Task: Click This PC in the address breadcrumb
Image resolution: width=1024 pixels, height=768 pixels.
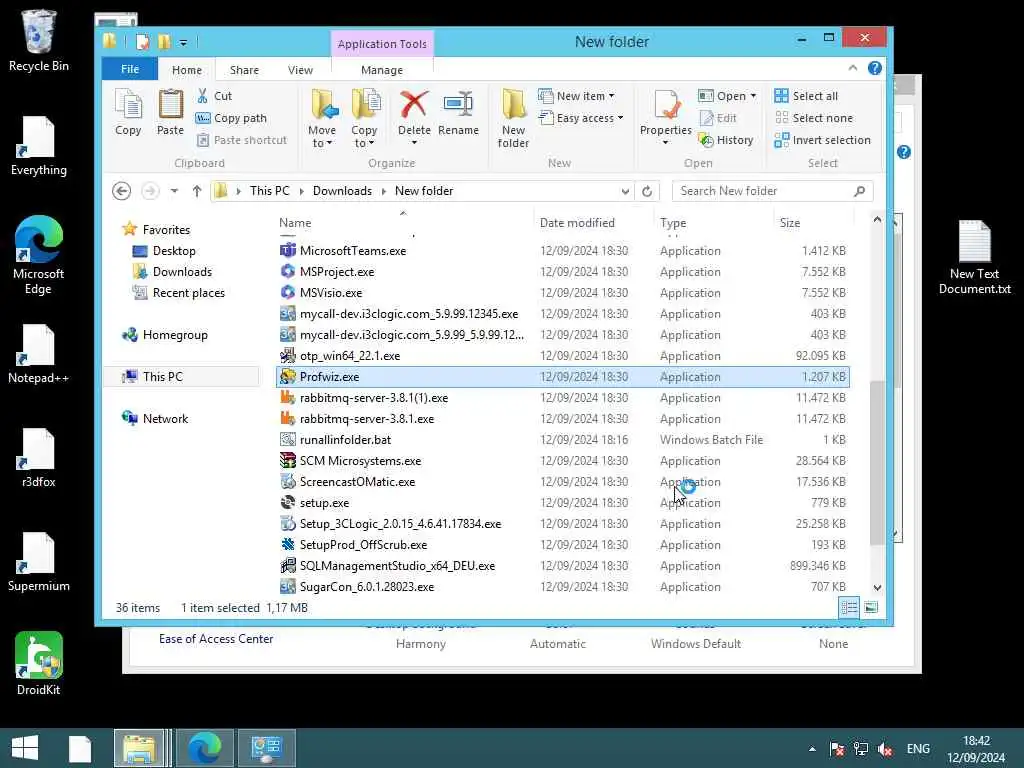Action: pos(269,191)
